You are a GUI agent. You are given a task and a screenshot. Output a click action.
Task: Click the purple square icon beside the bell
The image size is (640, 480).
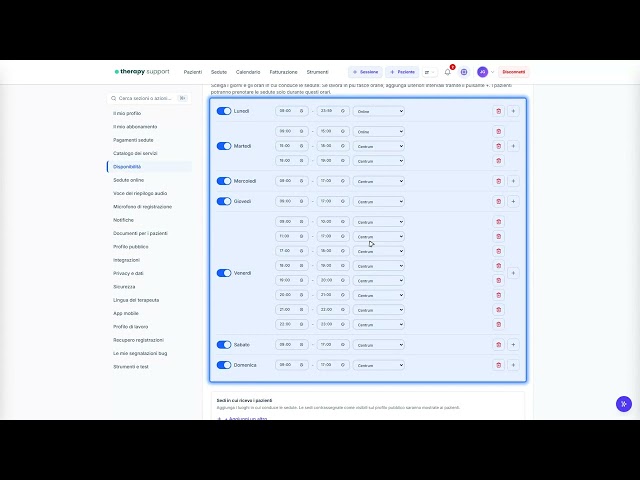pyautogui.click(x=464, y=72)
